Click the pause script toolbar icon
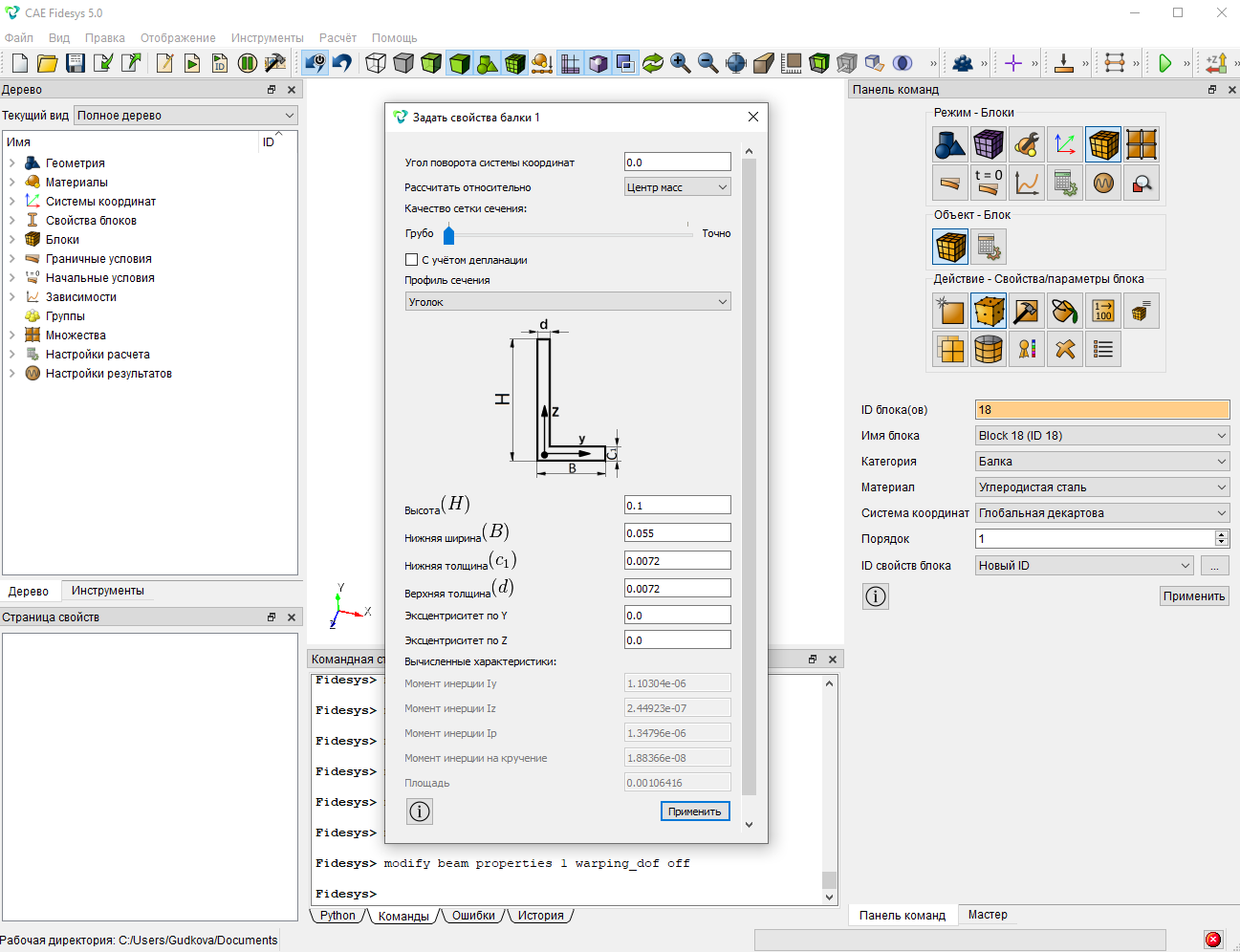 point(247,63)
